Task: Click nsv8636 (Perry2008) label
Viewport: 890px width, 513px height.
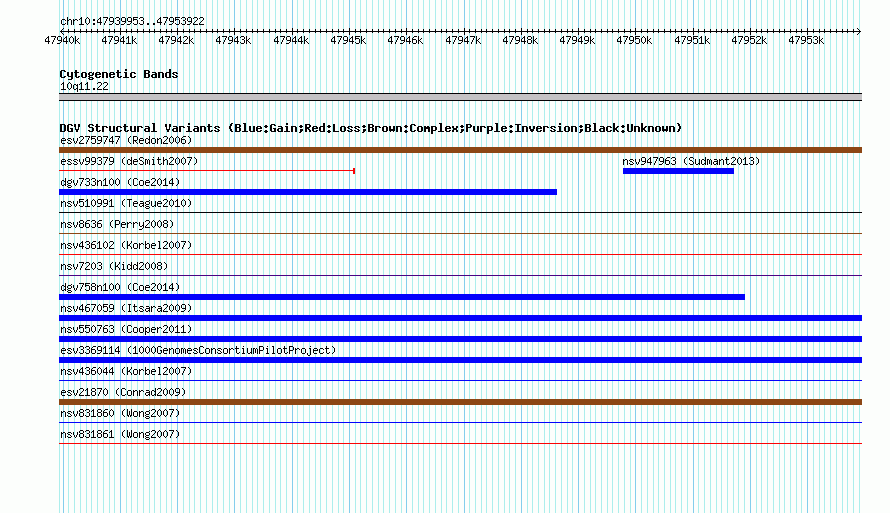Action: (117, 224)
